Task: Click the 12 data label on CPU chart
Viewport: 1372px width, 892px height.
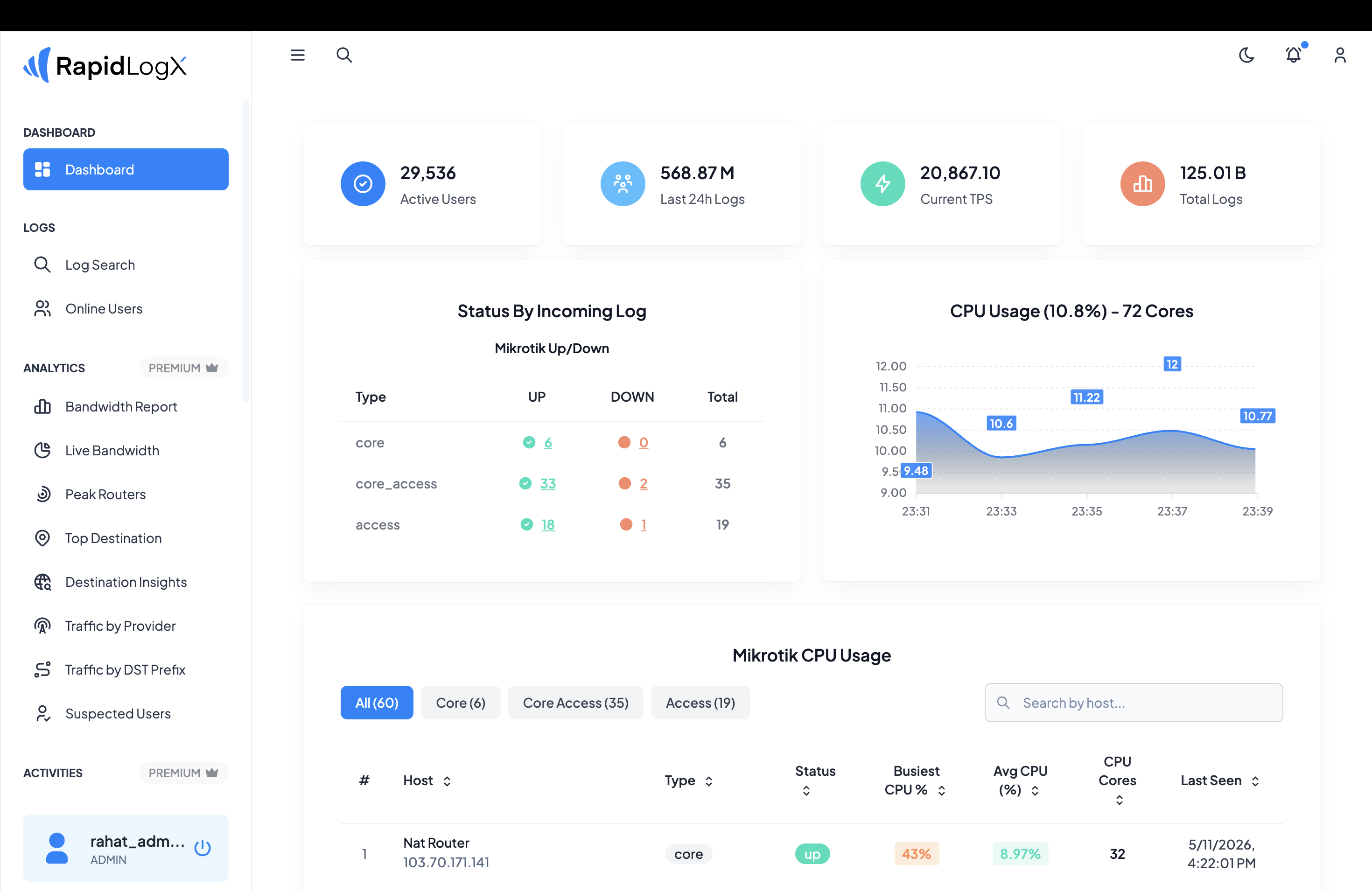Action: [1172, 364]
